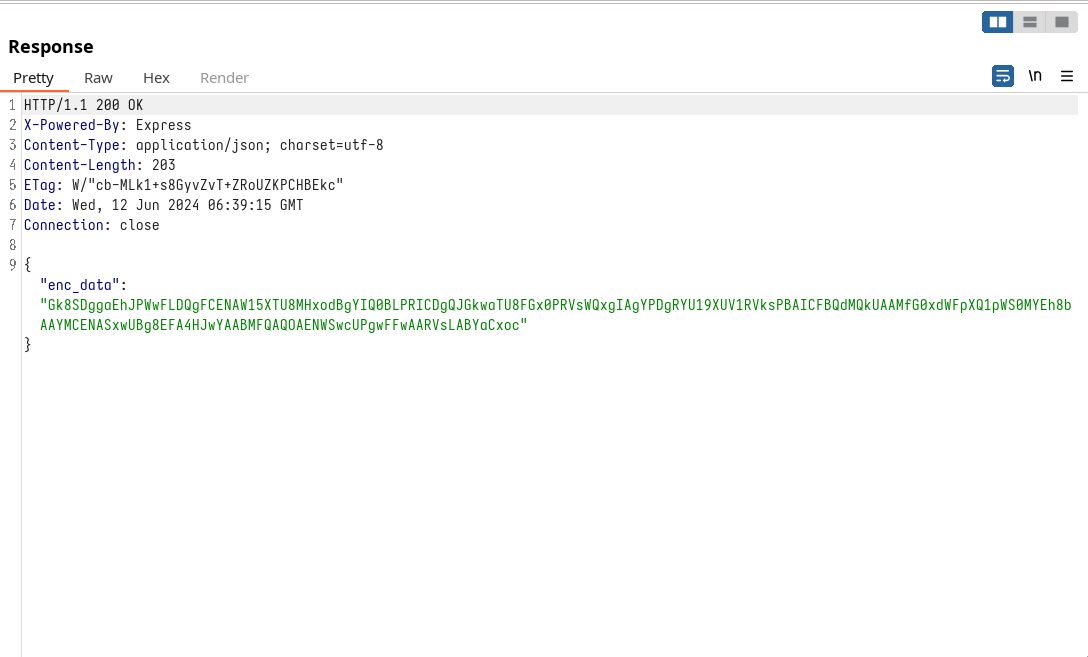This screenshot has width=1088, height=657.
Task: Click the Response panel heading
Action: tap(51, 47)
